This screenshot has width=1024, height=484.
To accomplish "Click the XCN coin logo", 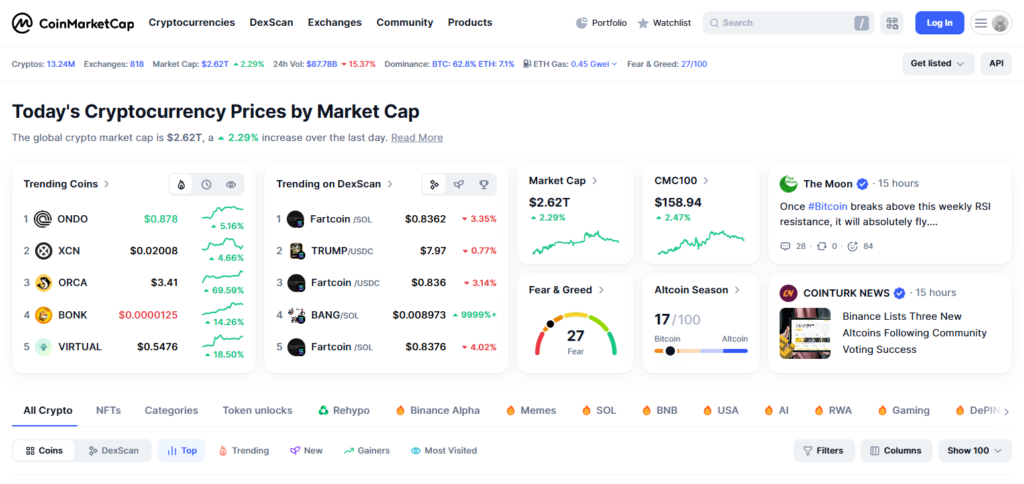I will coord(43,251).
